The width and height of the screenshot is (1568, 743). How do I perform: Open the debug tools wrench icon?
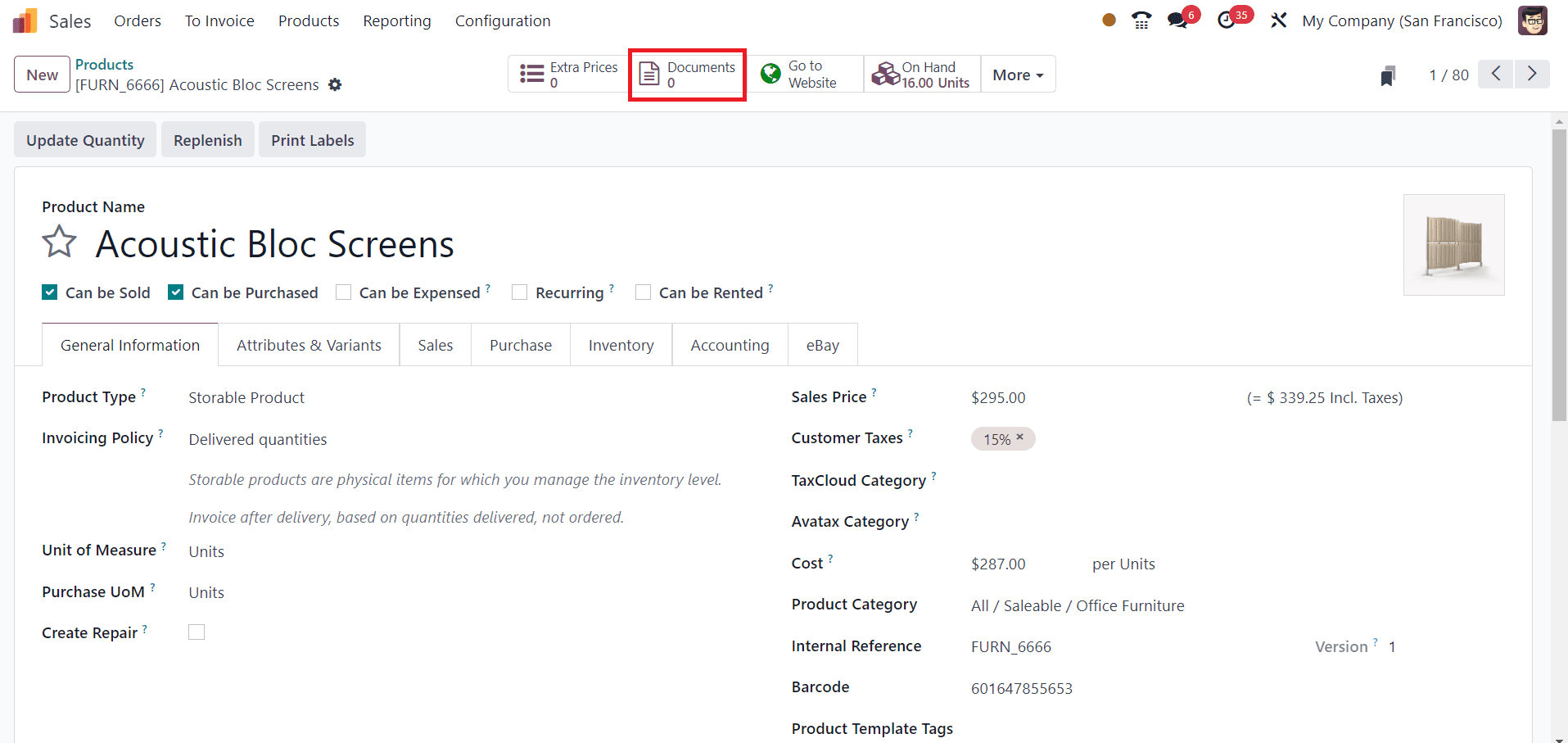1279,20
